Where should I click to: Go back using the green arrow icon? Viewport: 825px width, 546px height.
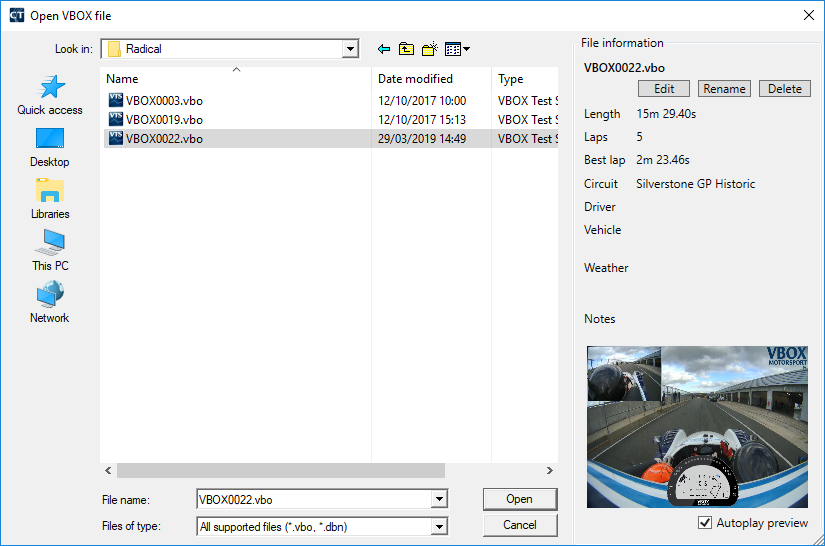point(384,49)
